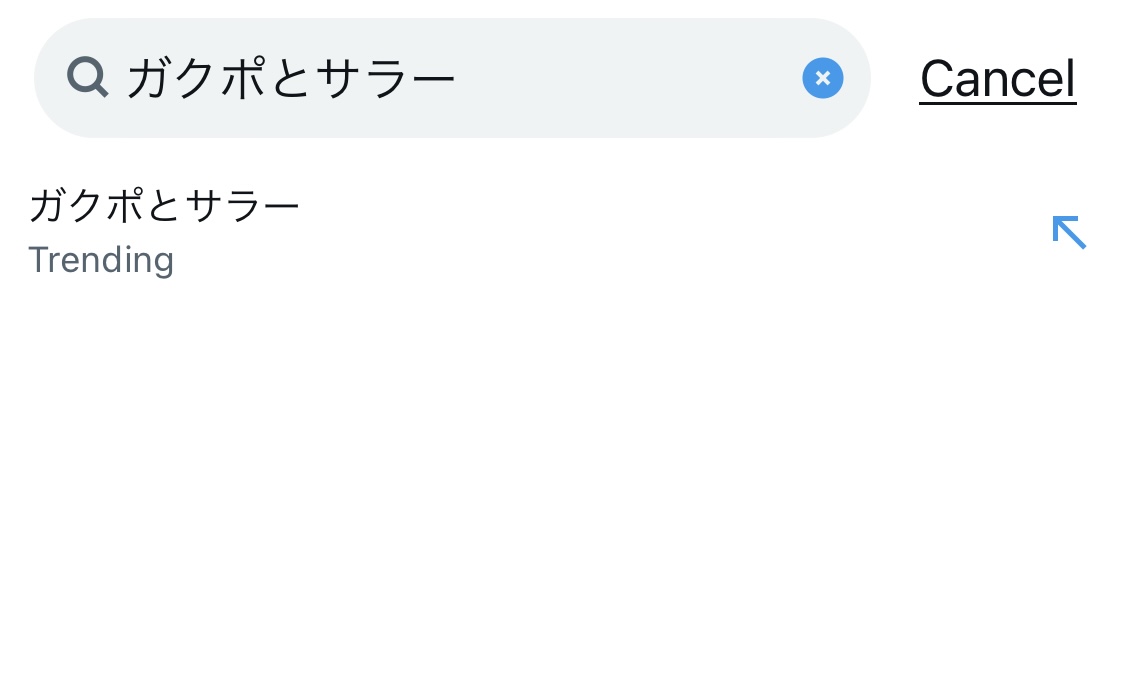
Task: Choose the first suggestion row labeled Trending
Action: click(x=400, y=232)
